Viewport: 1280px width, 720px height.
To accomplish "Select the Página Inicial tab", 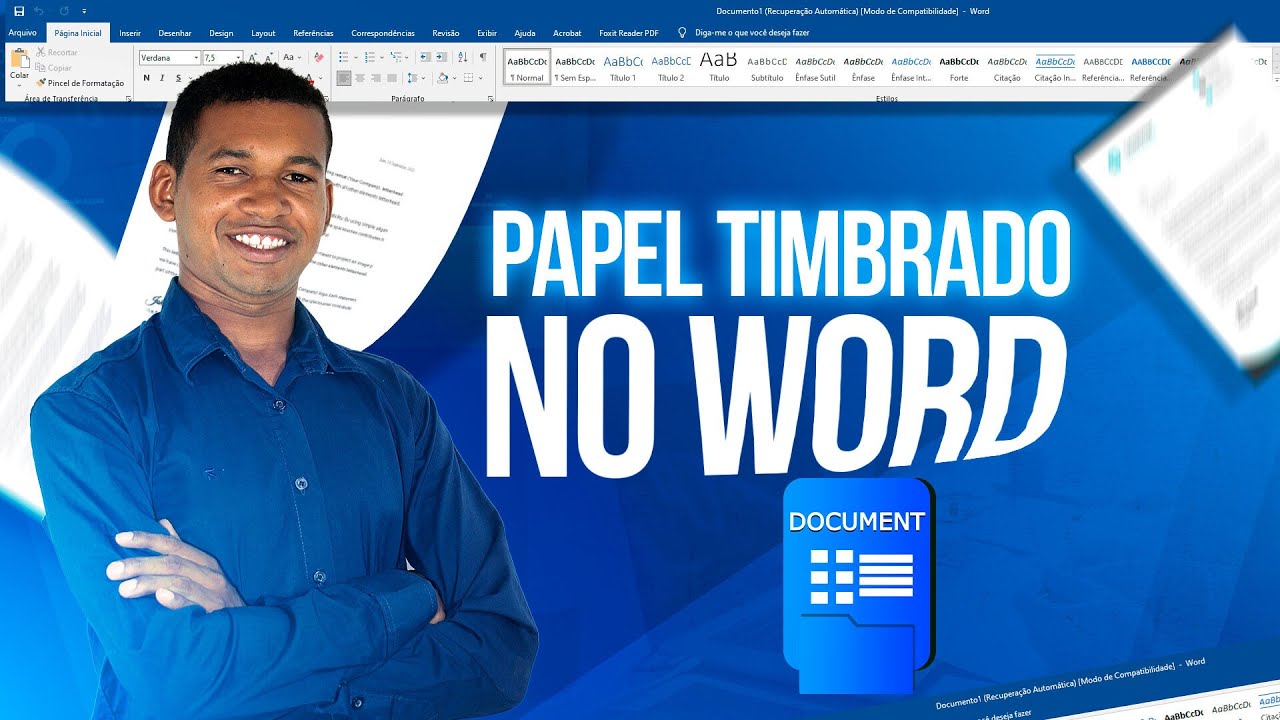I will (78, 33).
